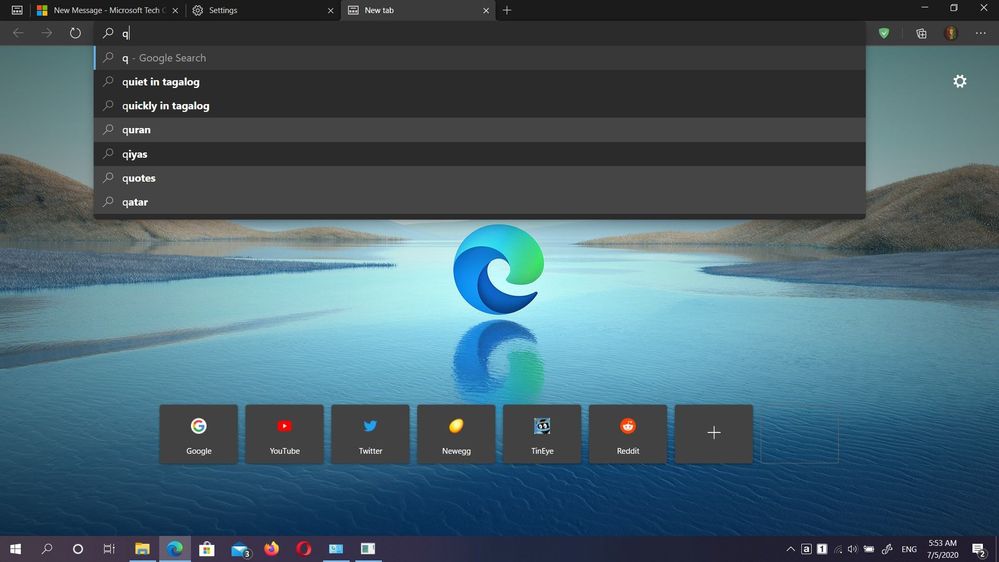The height and width of the screenshot is (562, 999).
Task: Click the battery tray icon
Action: (868, 549)
